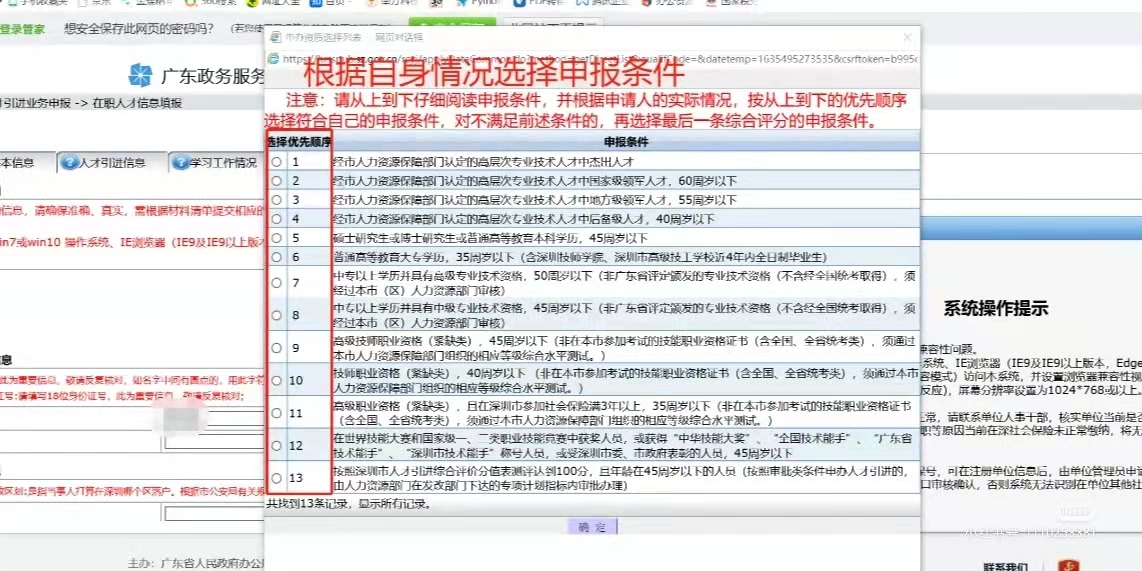Open the 学习工作情况 tab
1142x571 pixels.
[224, 162]
